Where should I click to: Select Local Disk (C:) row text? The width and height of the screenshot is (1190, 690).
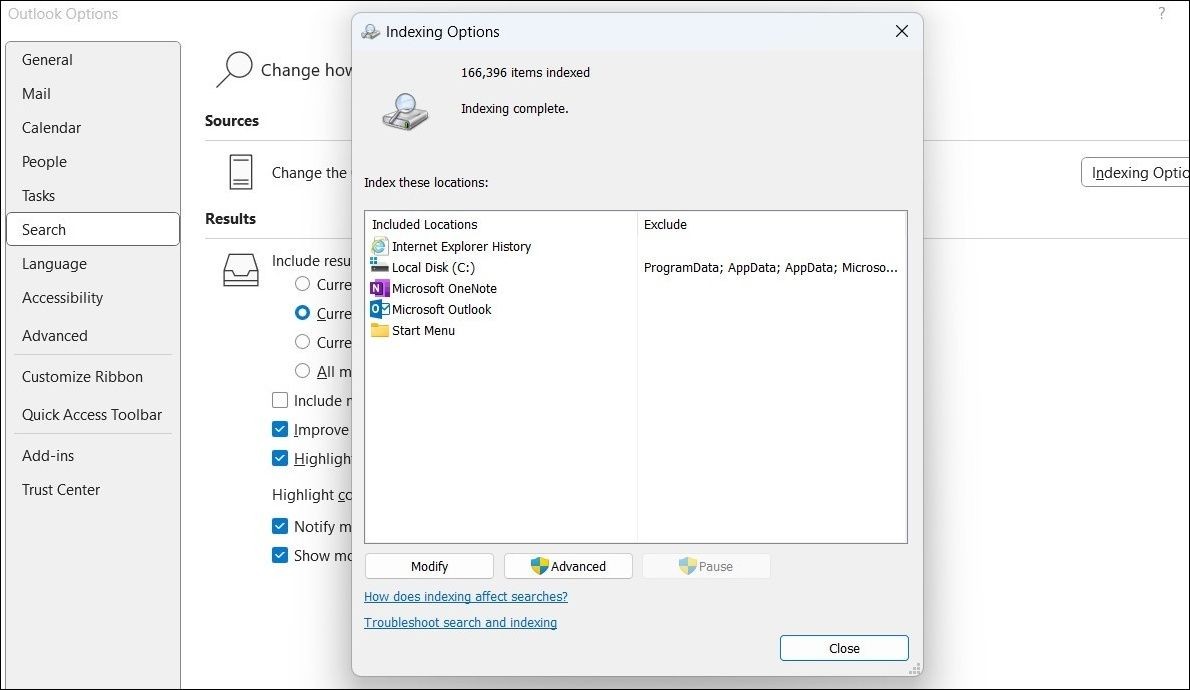433,268
